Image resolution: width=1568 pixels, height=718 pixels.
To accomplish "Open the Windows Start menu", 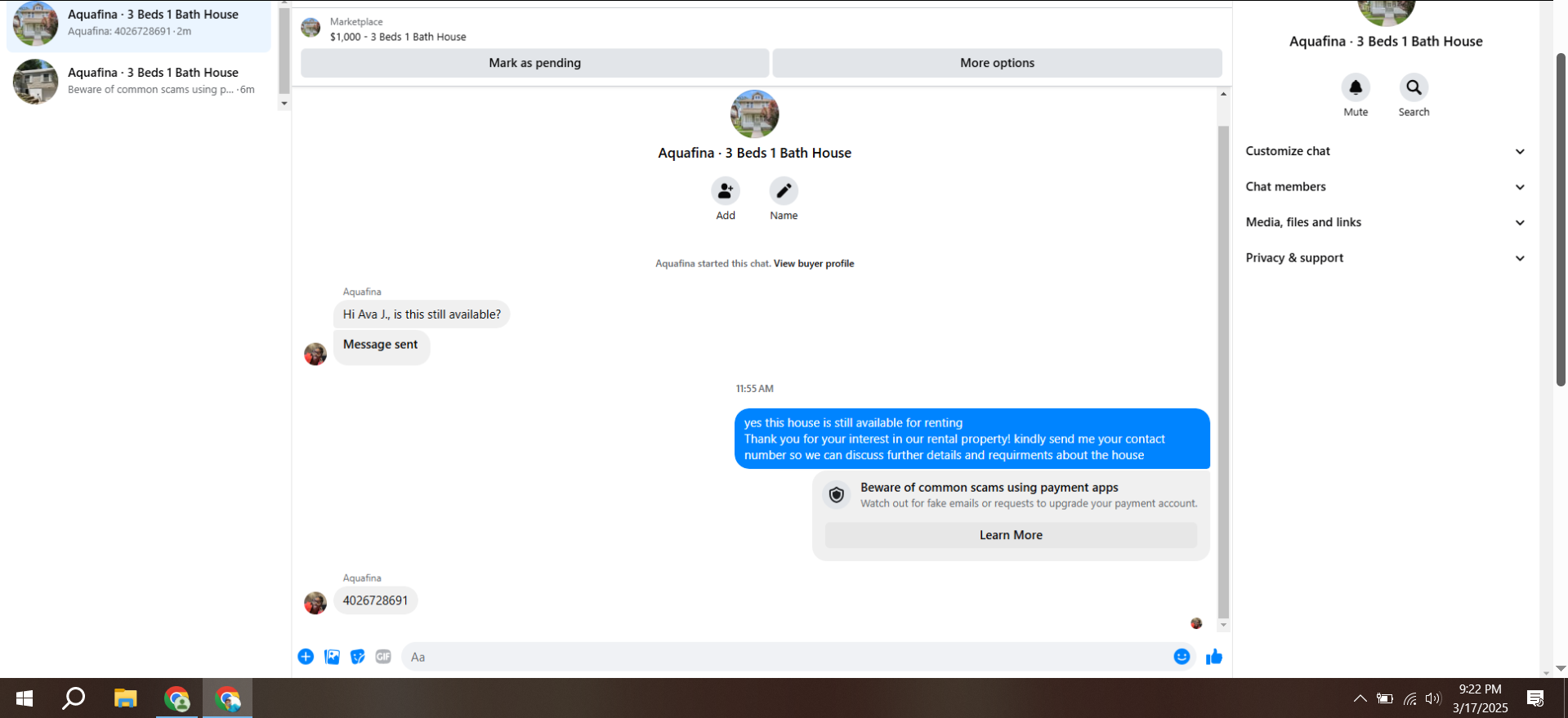I will [x=25, y=698].
